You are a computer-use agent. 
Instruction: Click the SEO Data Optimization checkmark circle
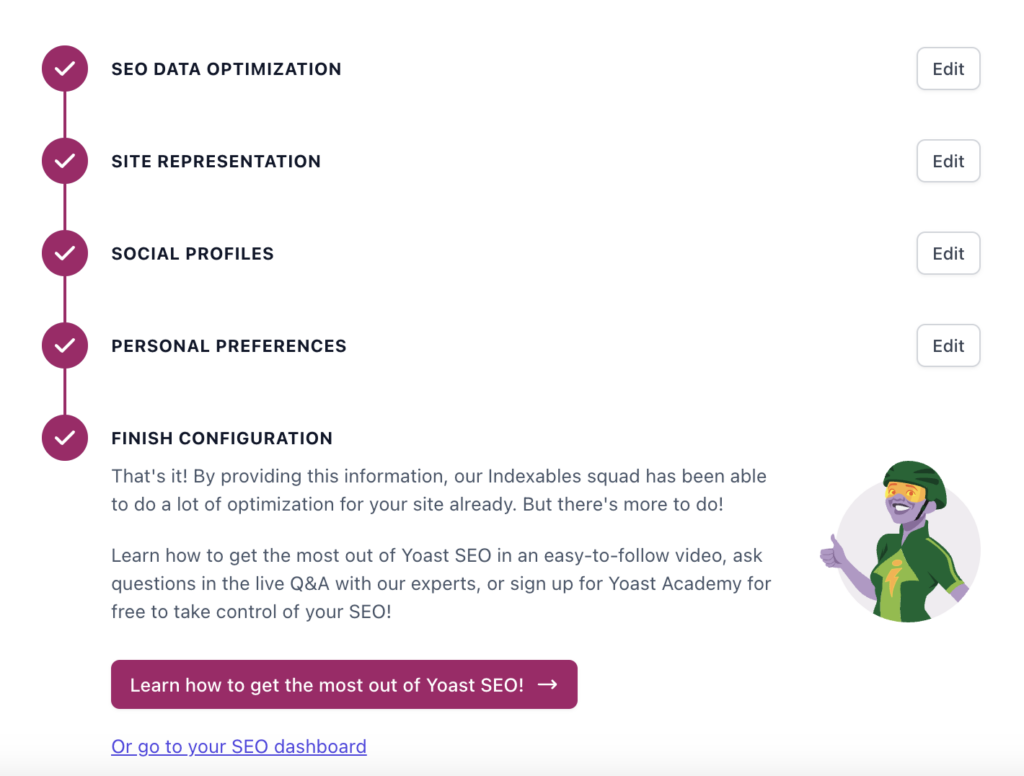click(x=65, y=69)
